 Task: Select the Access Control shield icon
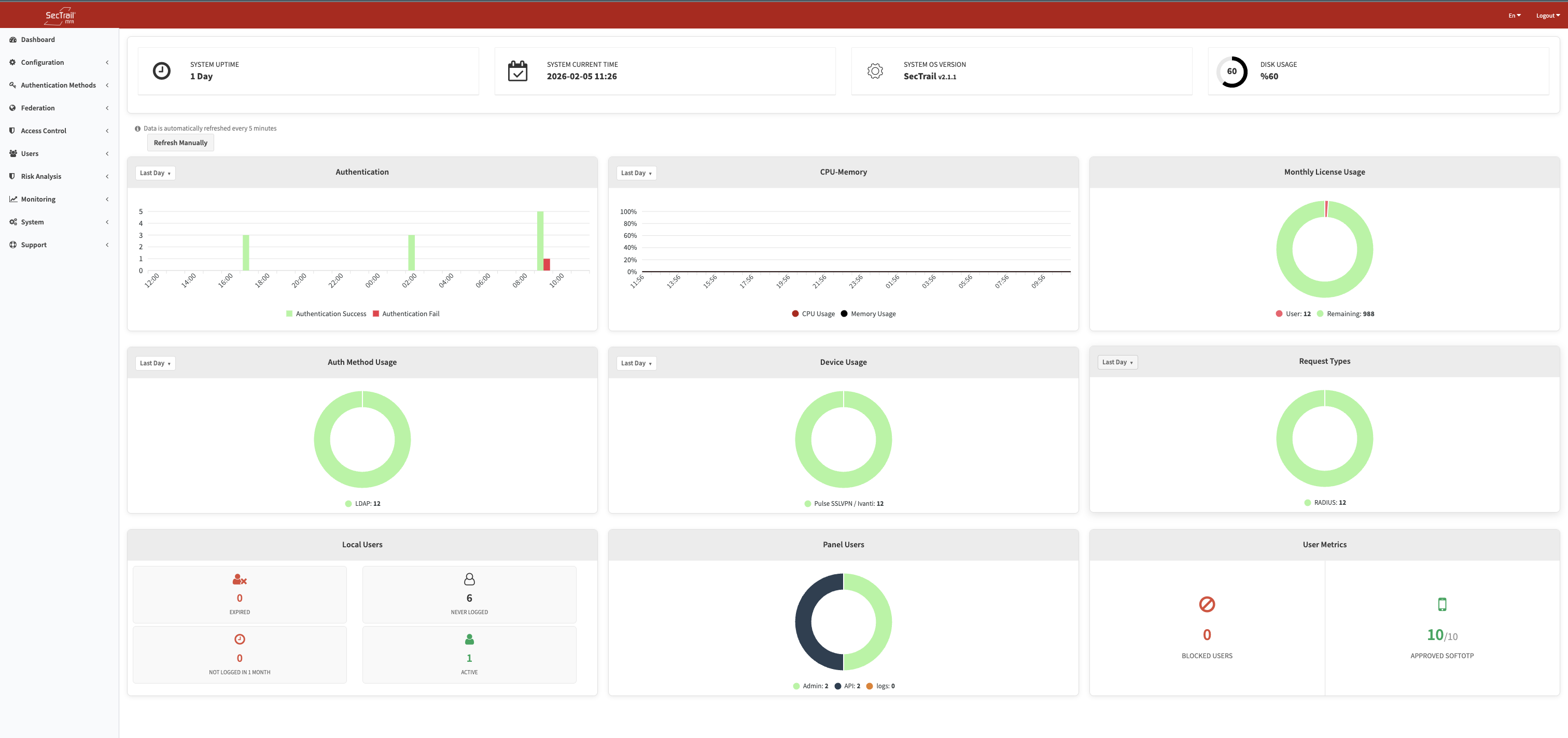point(12,130)
